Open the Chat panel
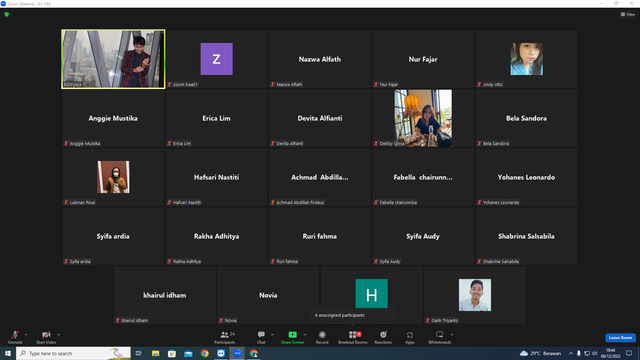 [261, 337]
